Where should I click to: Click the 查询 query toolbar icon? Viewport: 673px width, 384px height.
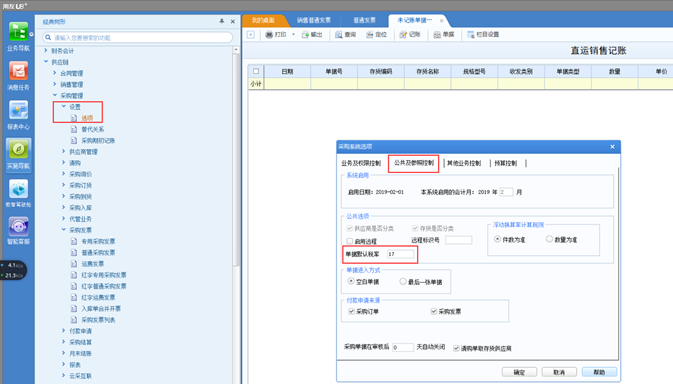(339, 34)
